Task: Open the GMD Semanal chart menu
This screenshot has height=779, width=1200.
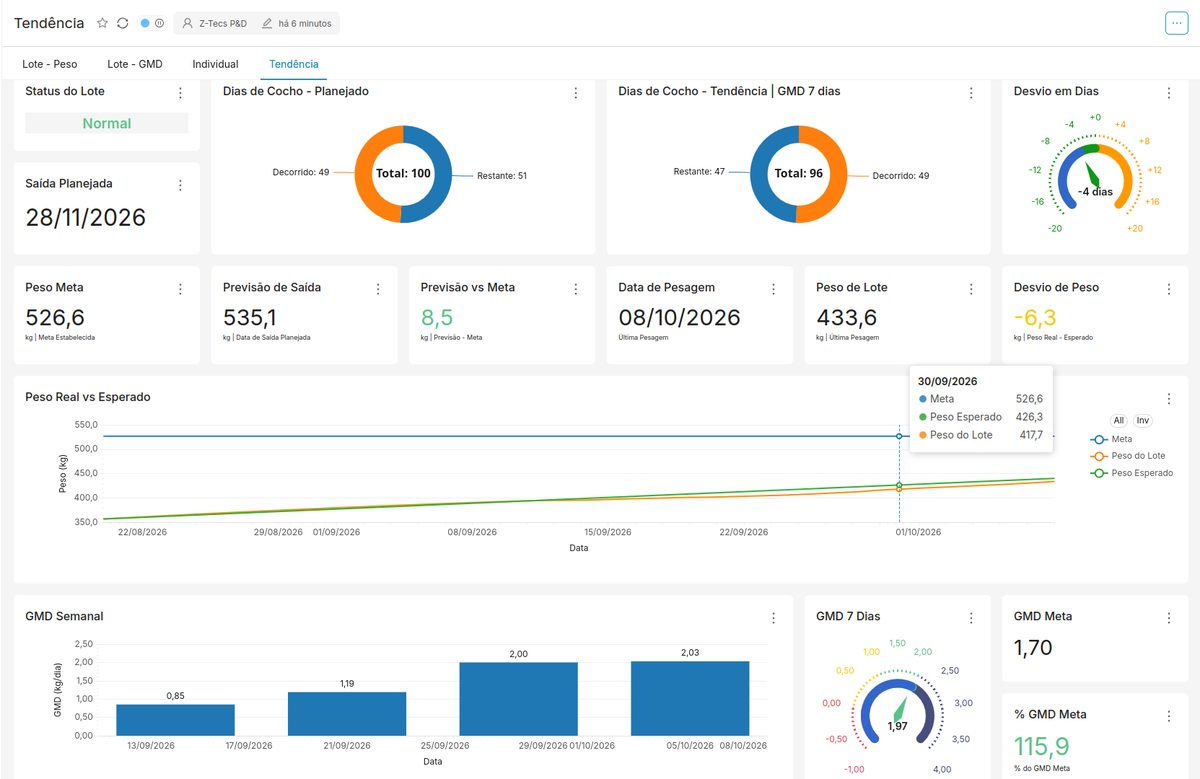Action: point(774,618)
